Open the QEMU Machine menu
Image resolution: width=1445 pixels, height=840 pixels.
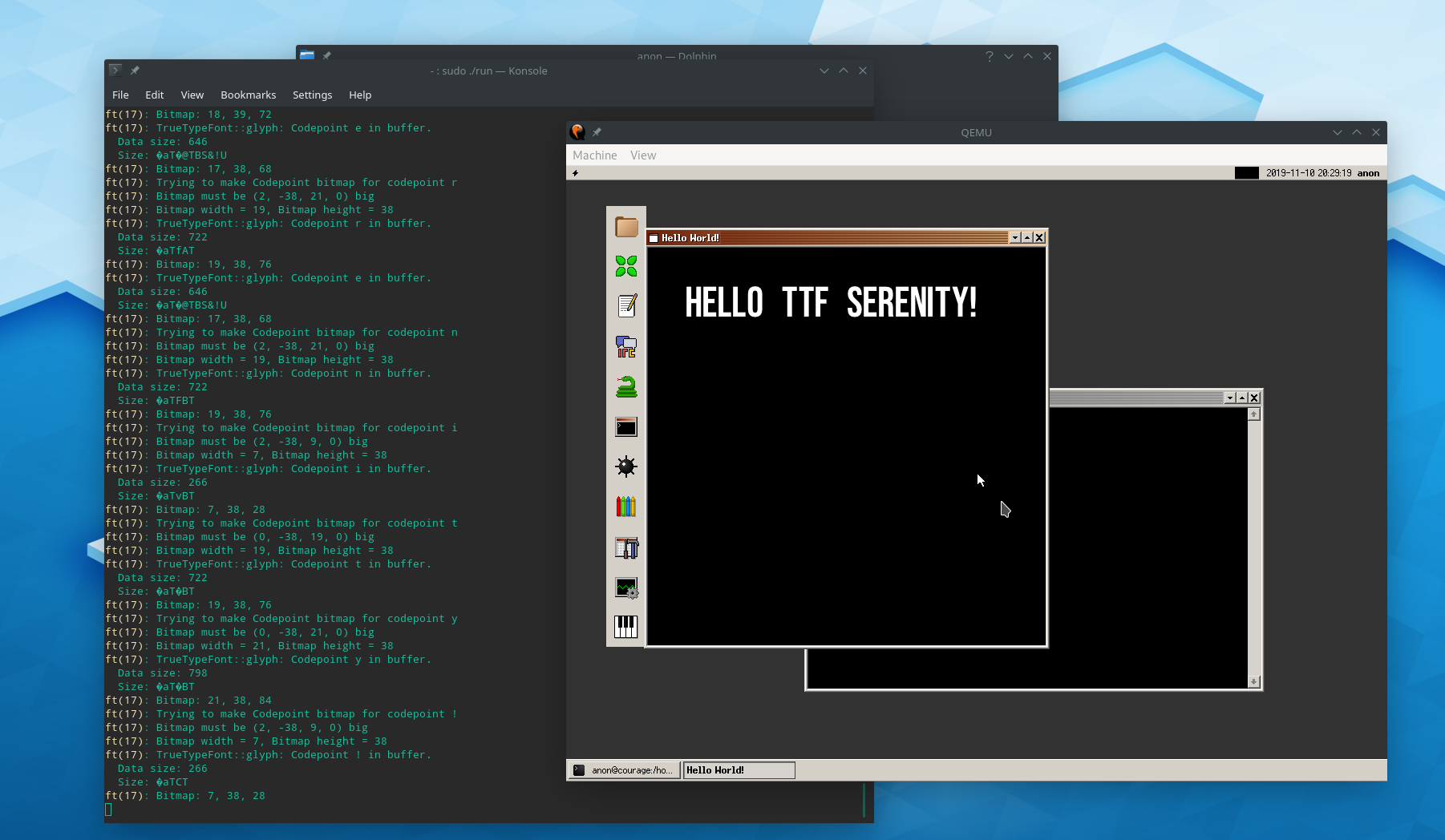coord(595,155)
